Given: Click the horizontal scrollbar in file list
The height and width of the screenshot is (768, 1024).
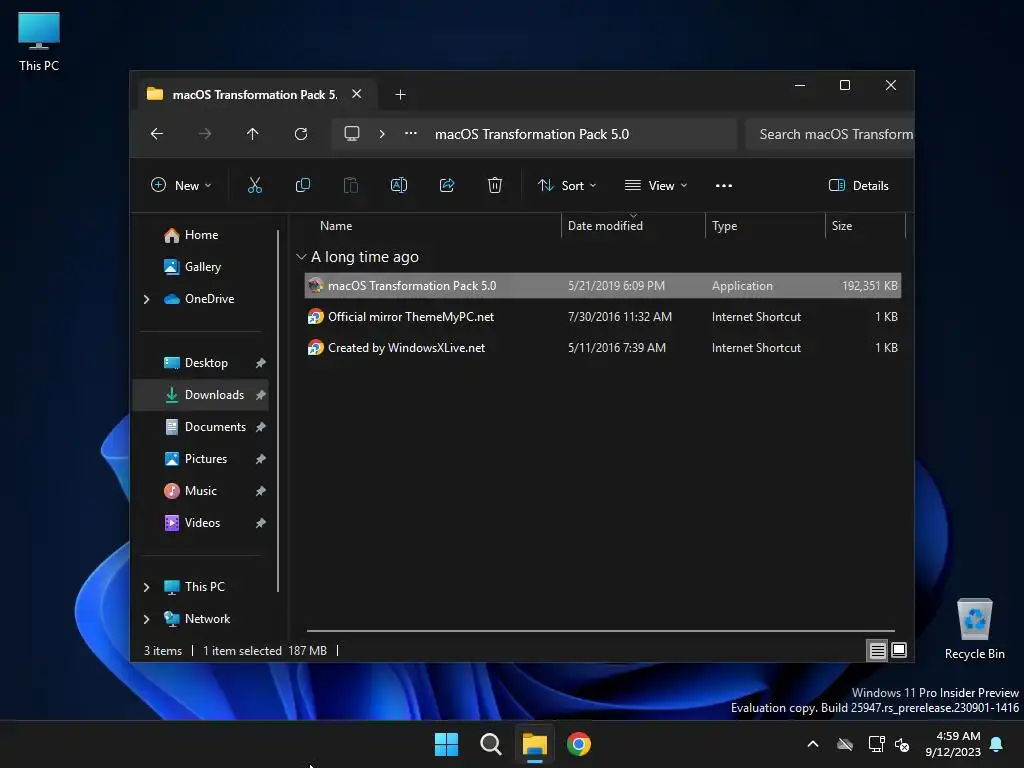Looking at the screenshot, I should (600, 631).
